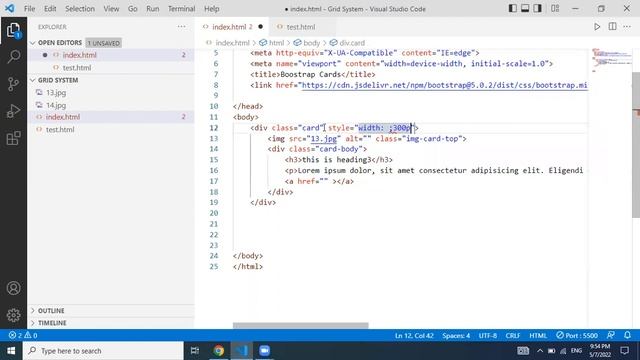The width and height of the screenshot is (640, 360).
Task: Toggle the bottom panel layout icon
Action: coord(525,8)
